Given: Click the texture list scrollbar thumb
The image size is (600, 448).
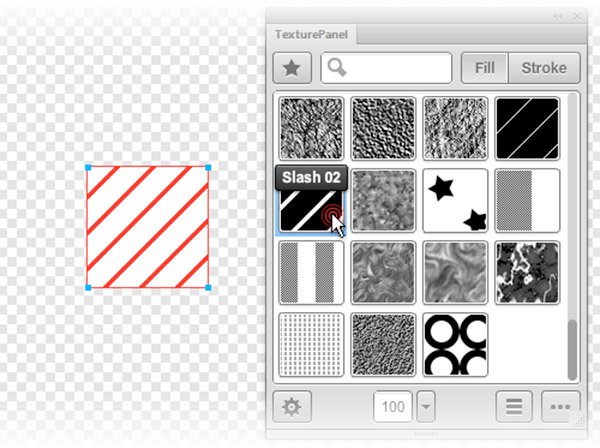Looking at the screenshot, I should (572, 349).
